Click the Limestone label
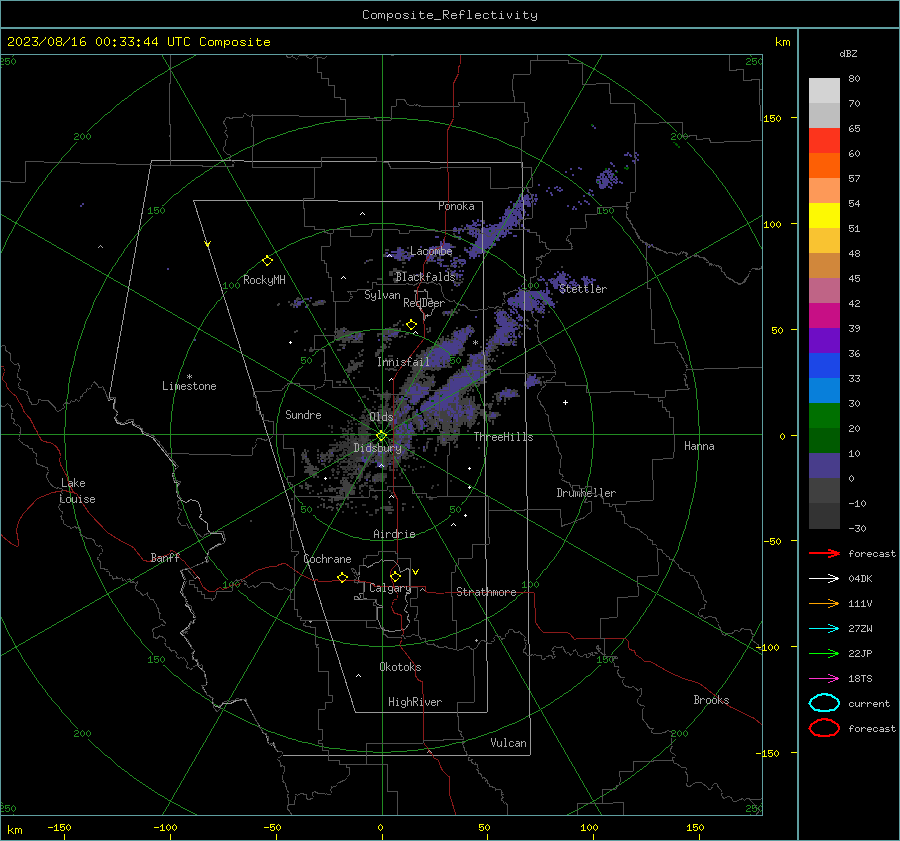Screen dimensions: 900x841 tap(189, 386)
